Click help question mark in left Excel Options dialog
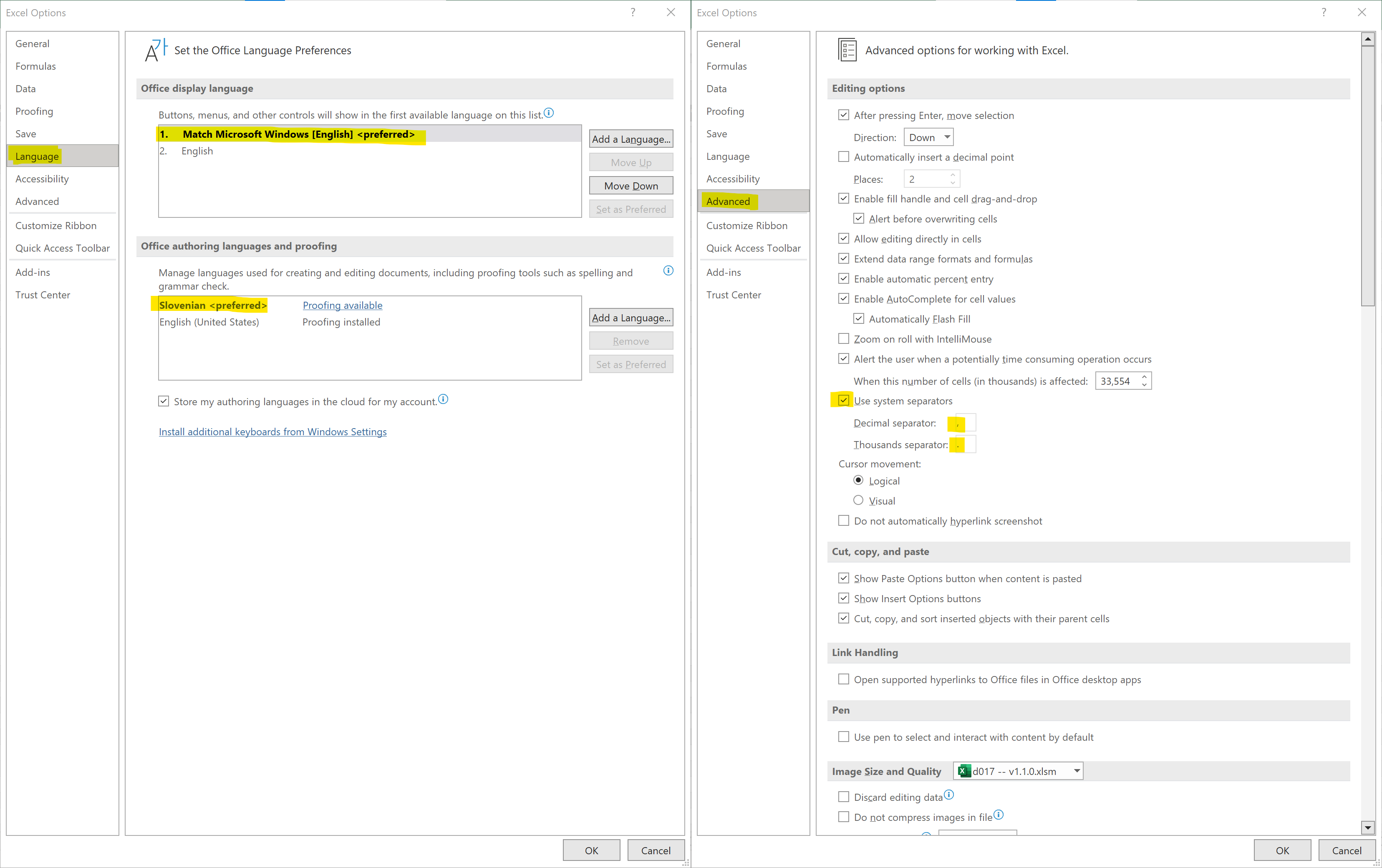Image resolution: width=1382 pixels, height=868 pixels. (x=633, y=13)
